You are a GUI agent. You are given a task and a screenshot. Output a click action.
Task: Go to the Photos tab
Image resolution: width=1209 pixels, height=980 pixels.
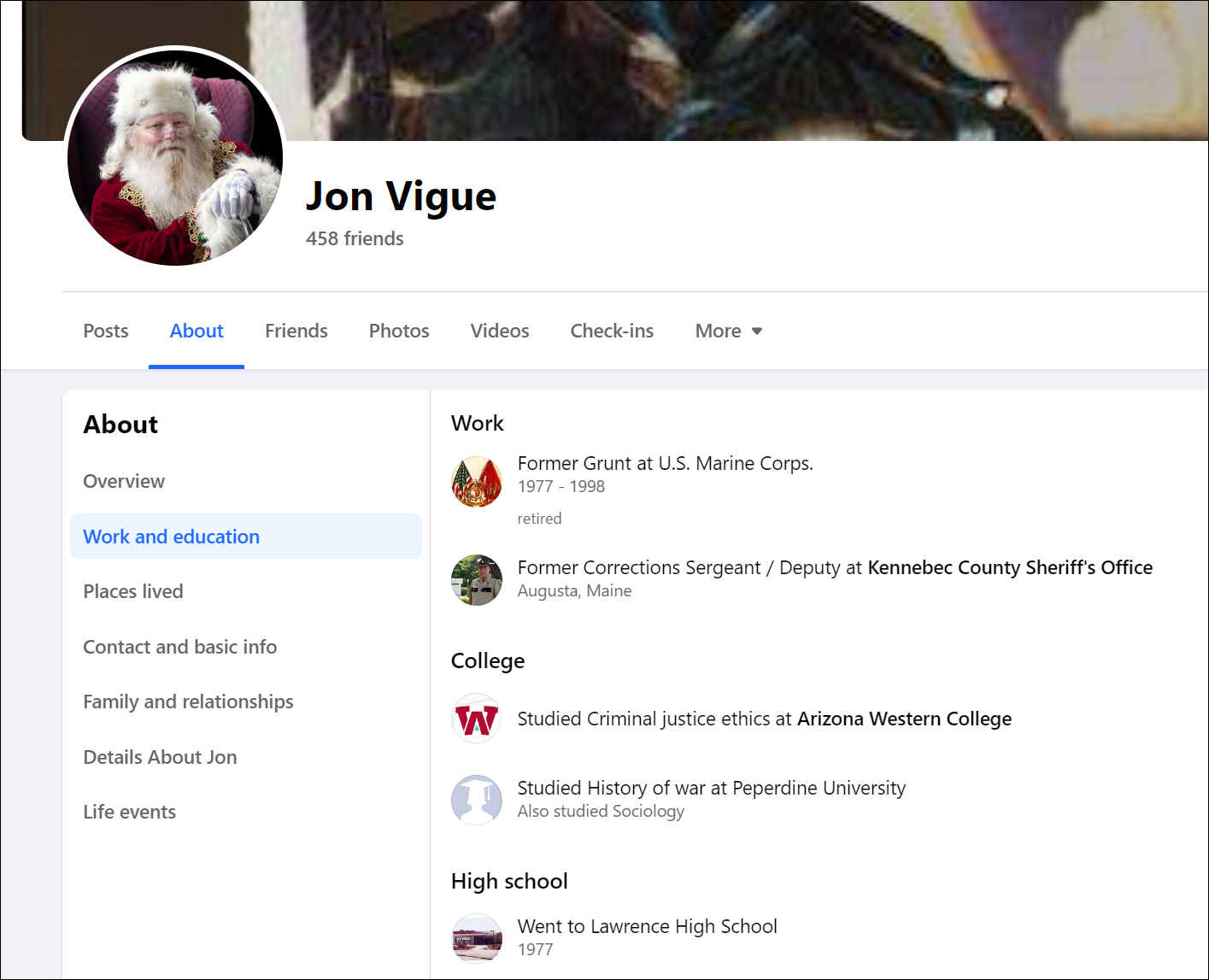pyautogui.click(x=399, y=332)
